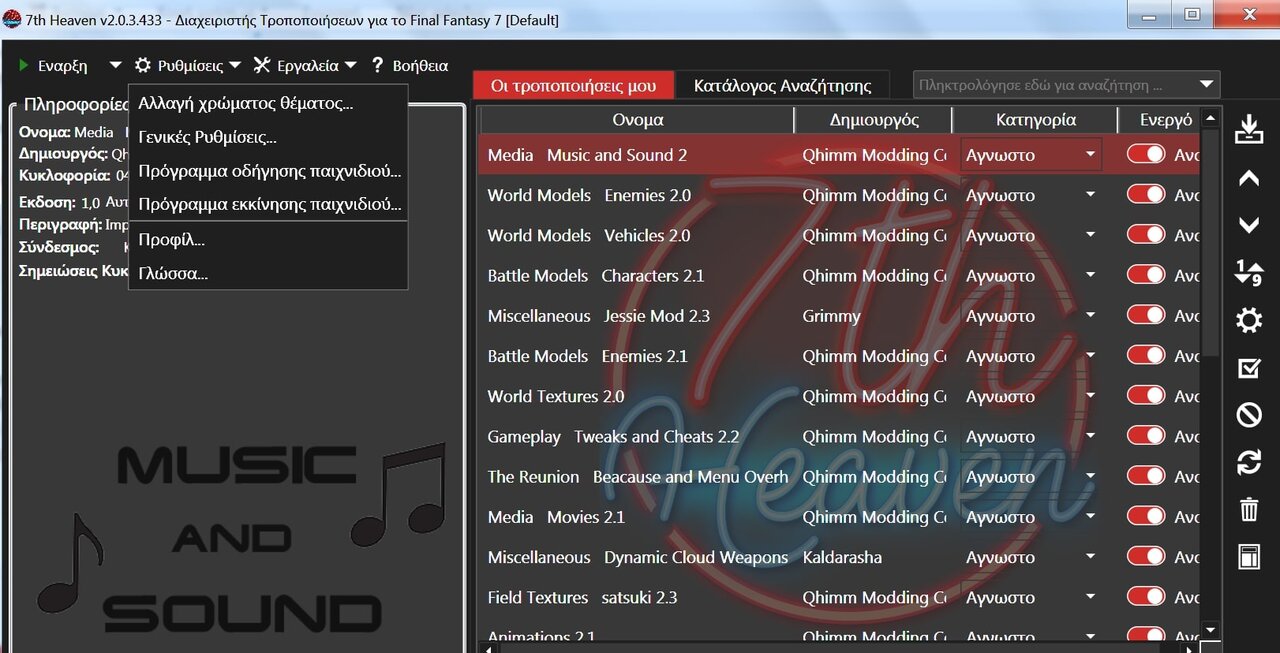The image size is (1280, 653).
Task: Sort by the Κατηγορία column header
Action: [x=1036, y=120]
